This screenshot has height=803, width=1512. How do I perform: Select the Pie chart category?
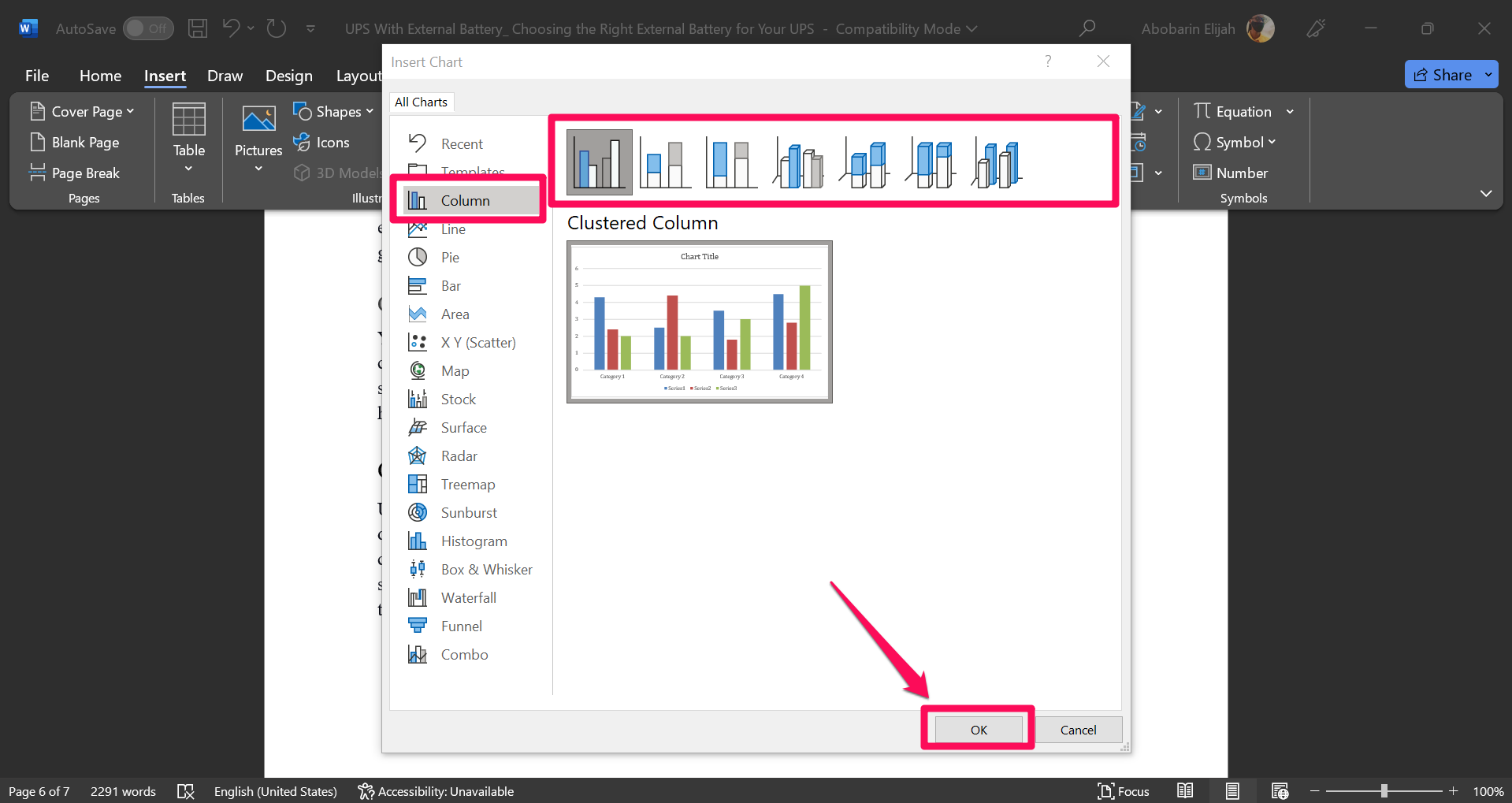pos(449,257)
